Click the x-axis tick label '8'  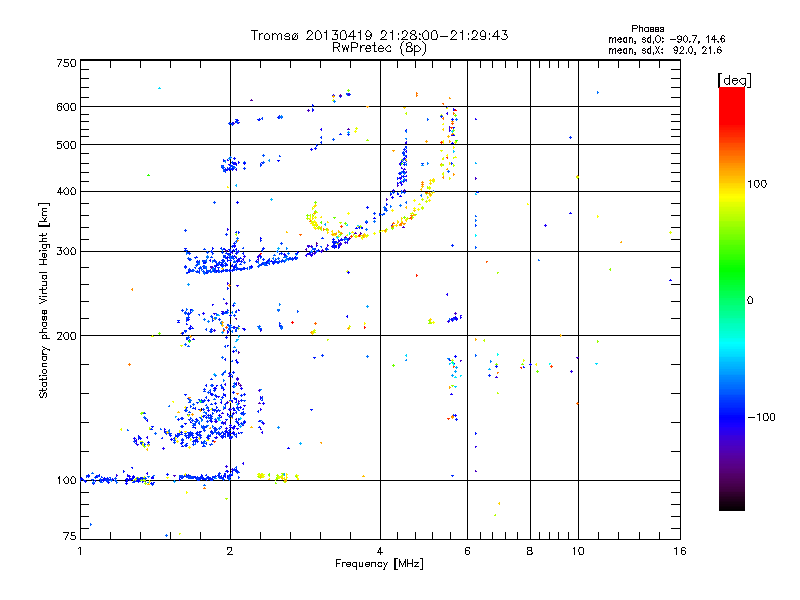point(530,551)
